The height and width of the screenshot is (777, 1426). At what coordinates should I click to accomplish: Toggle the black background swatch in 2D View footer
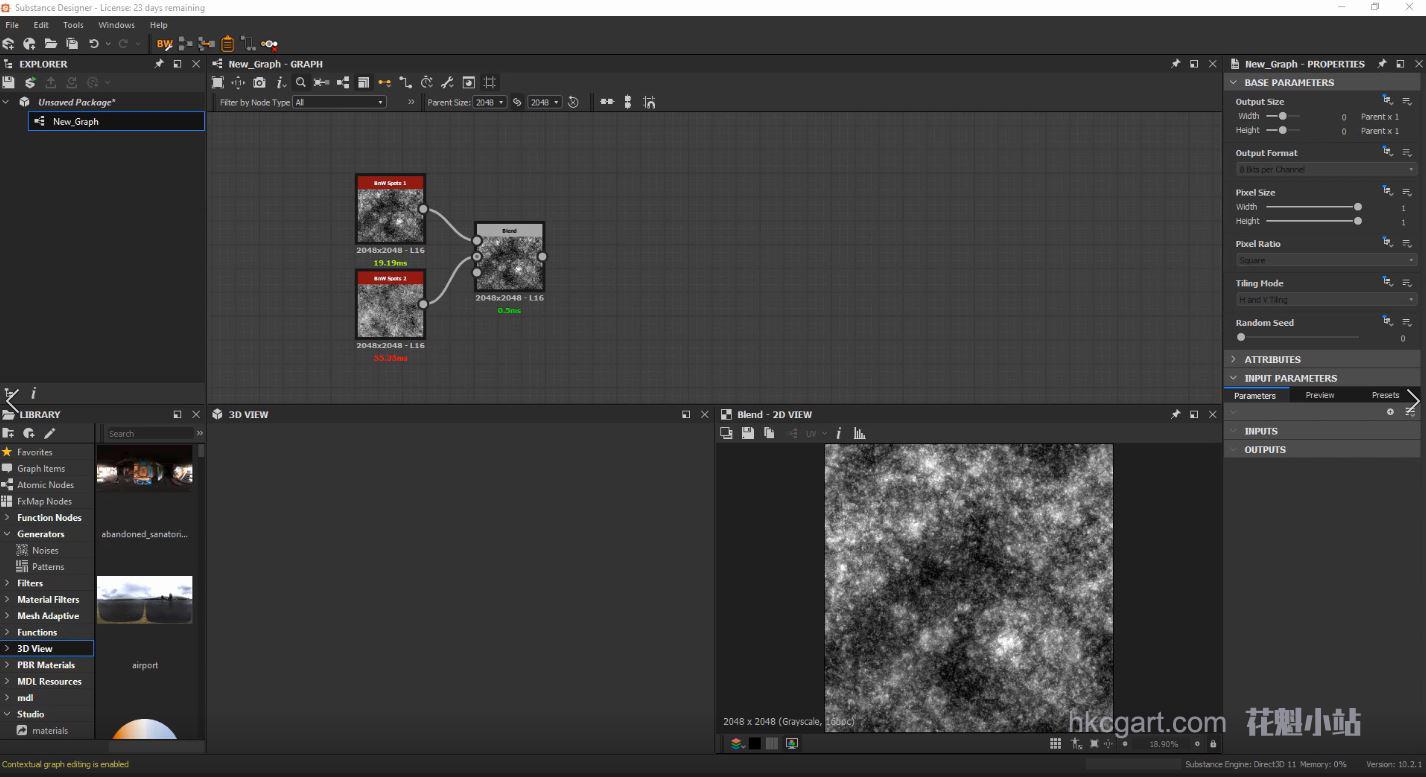755,743
